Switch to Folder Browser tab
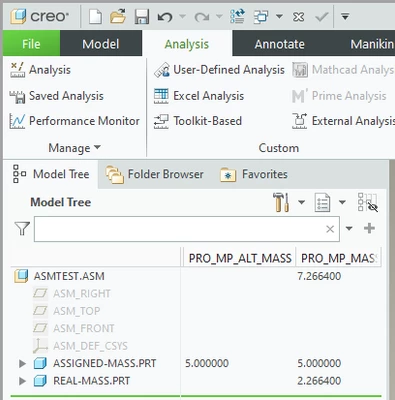This screenshot has height=400, width=395. 154,174
